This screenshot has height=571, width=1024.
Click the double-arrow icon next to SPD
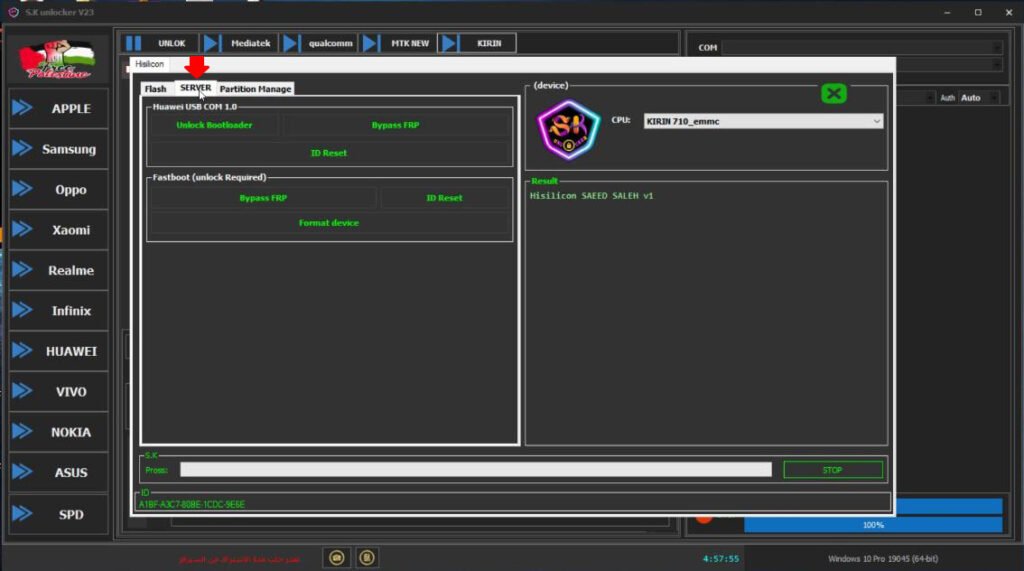tap(22, 514)
